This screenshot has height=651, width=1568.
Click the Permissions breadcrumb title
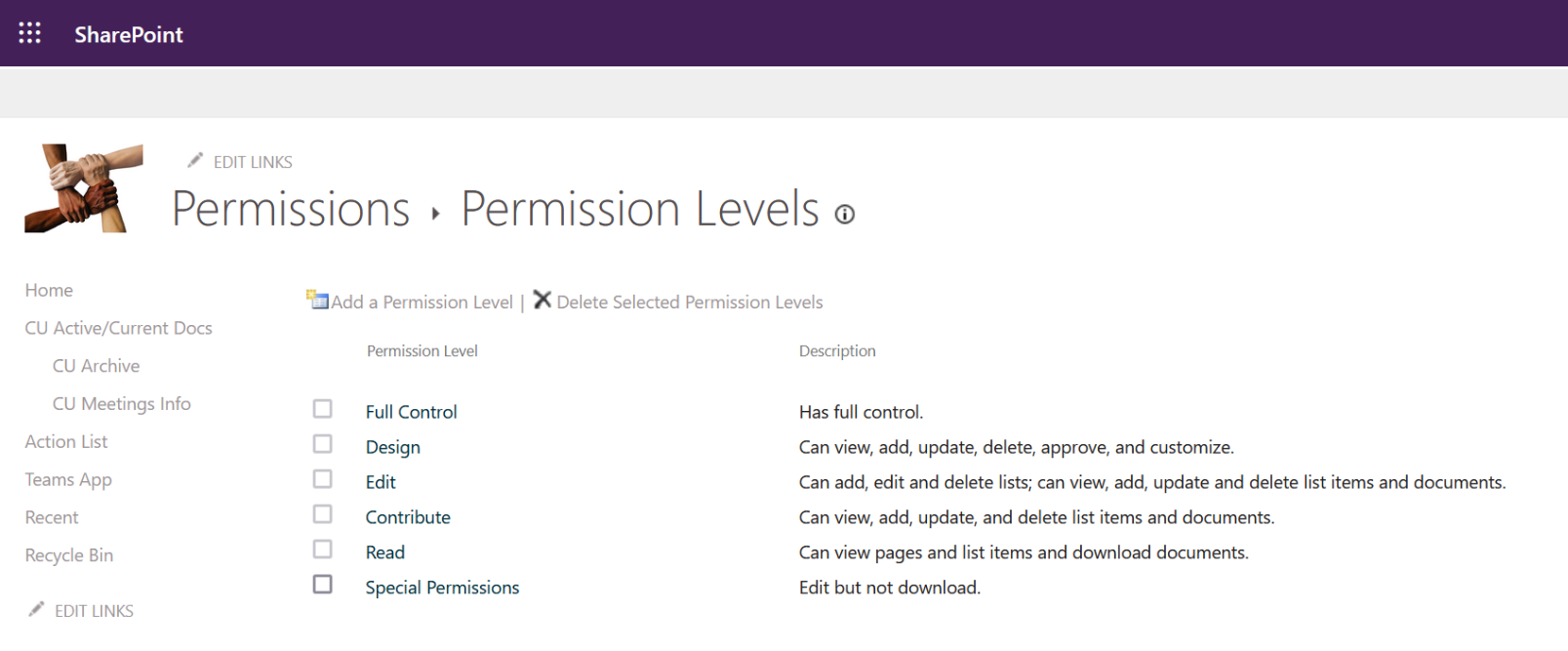click(291, 209)
